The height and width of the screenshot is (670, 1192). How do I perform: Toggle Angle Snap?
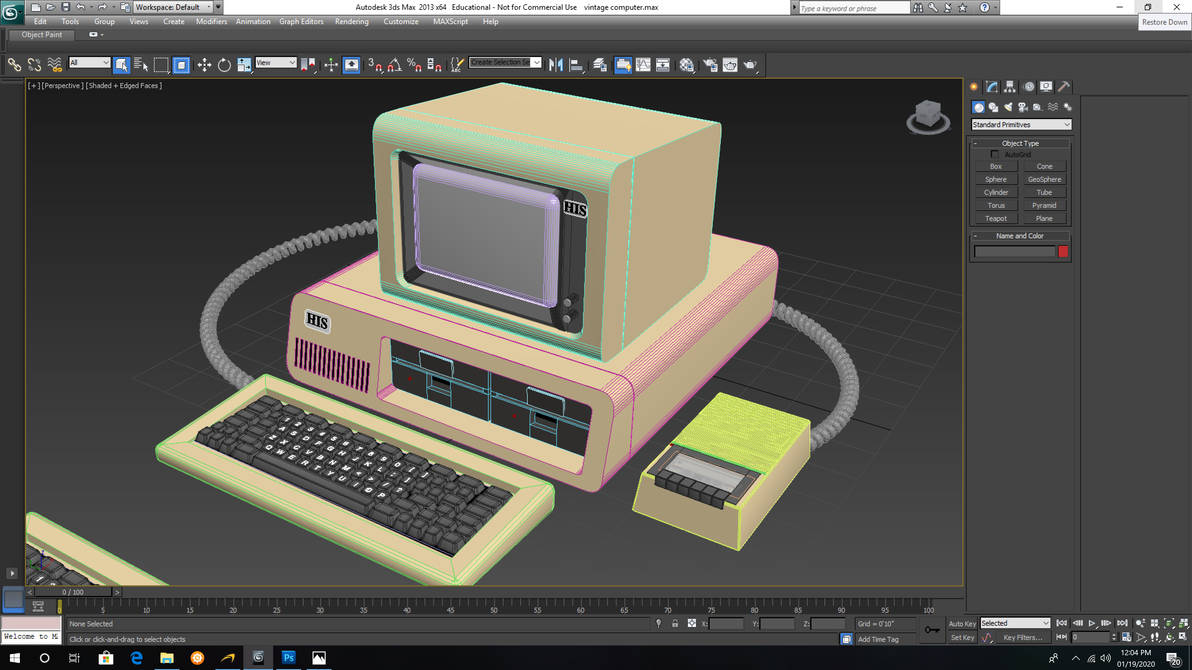[x=395, y=65]
